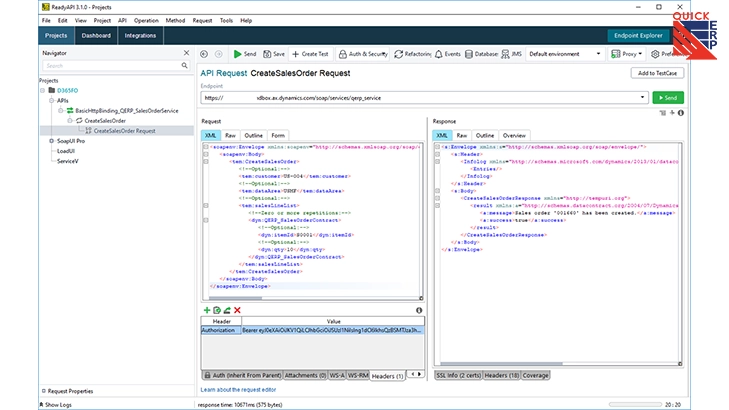Open the Attachments (0) tab
The height and width of the screenshot is (410, 729).
coord(305,375)
